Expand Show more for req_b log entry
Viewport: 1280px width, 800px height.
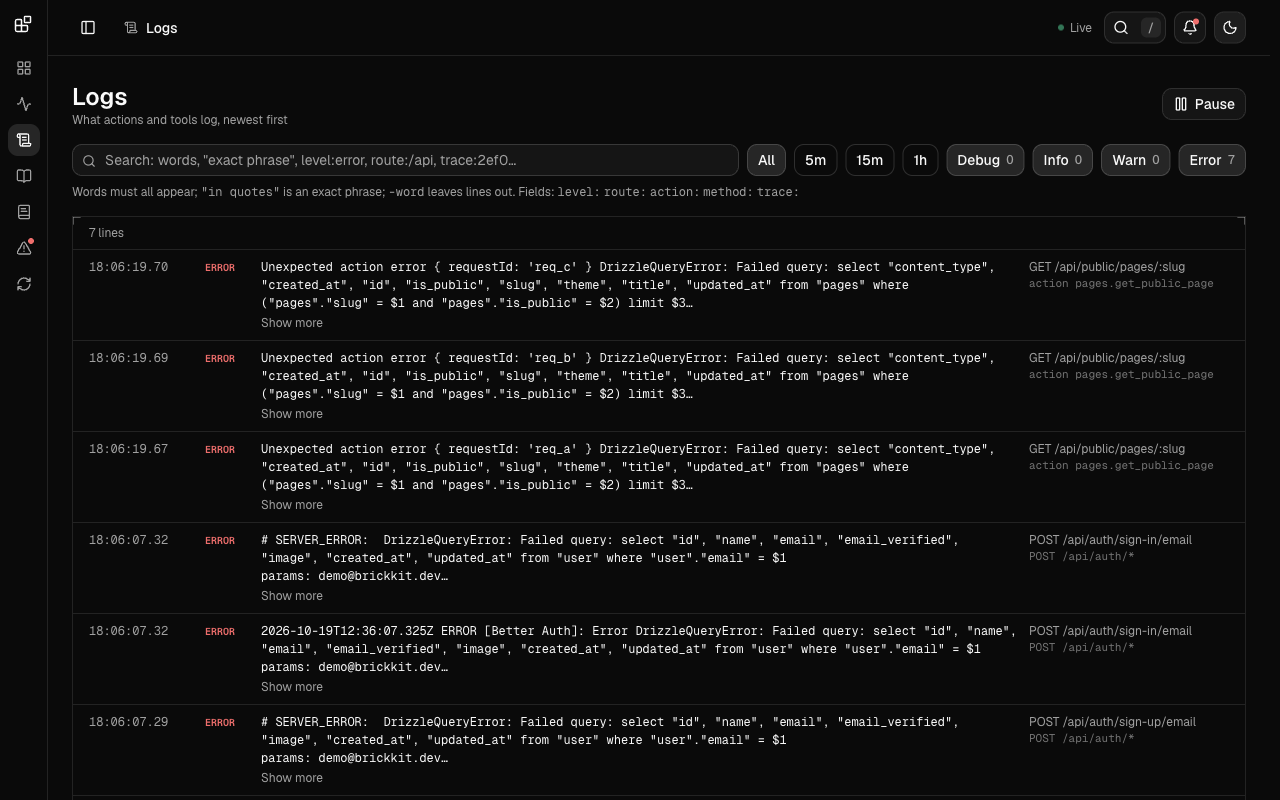[x=292, y=414]
